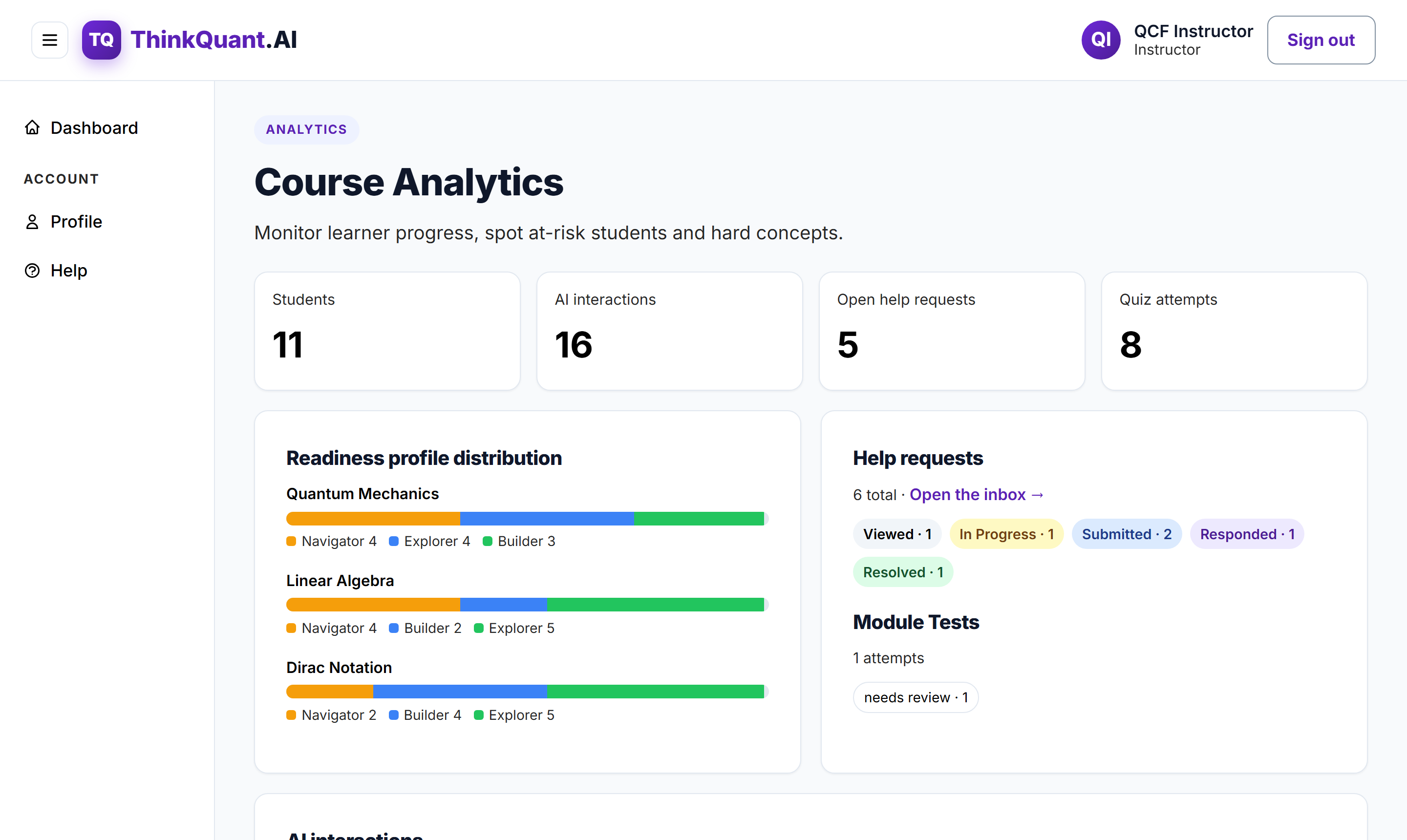
Task: Sign out of the account
Action: pyautogui.click(x=1321, y=40)
